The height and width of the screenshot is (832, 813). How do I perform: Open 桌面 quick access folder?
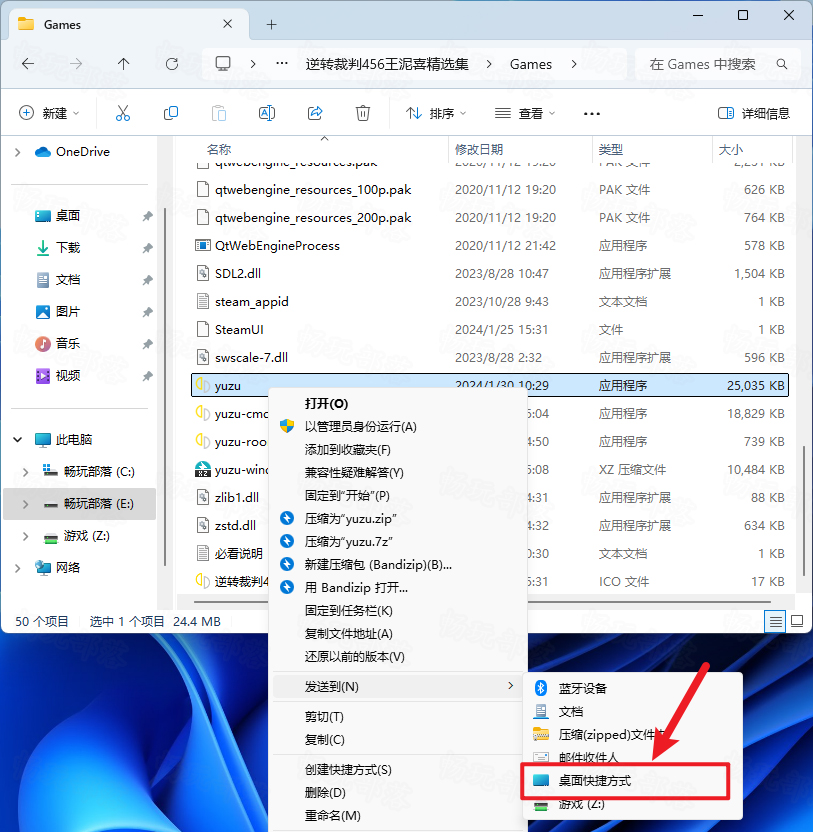pyautogui.click(x=57, y=215)
